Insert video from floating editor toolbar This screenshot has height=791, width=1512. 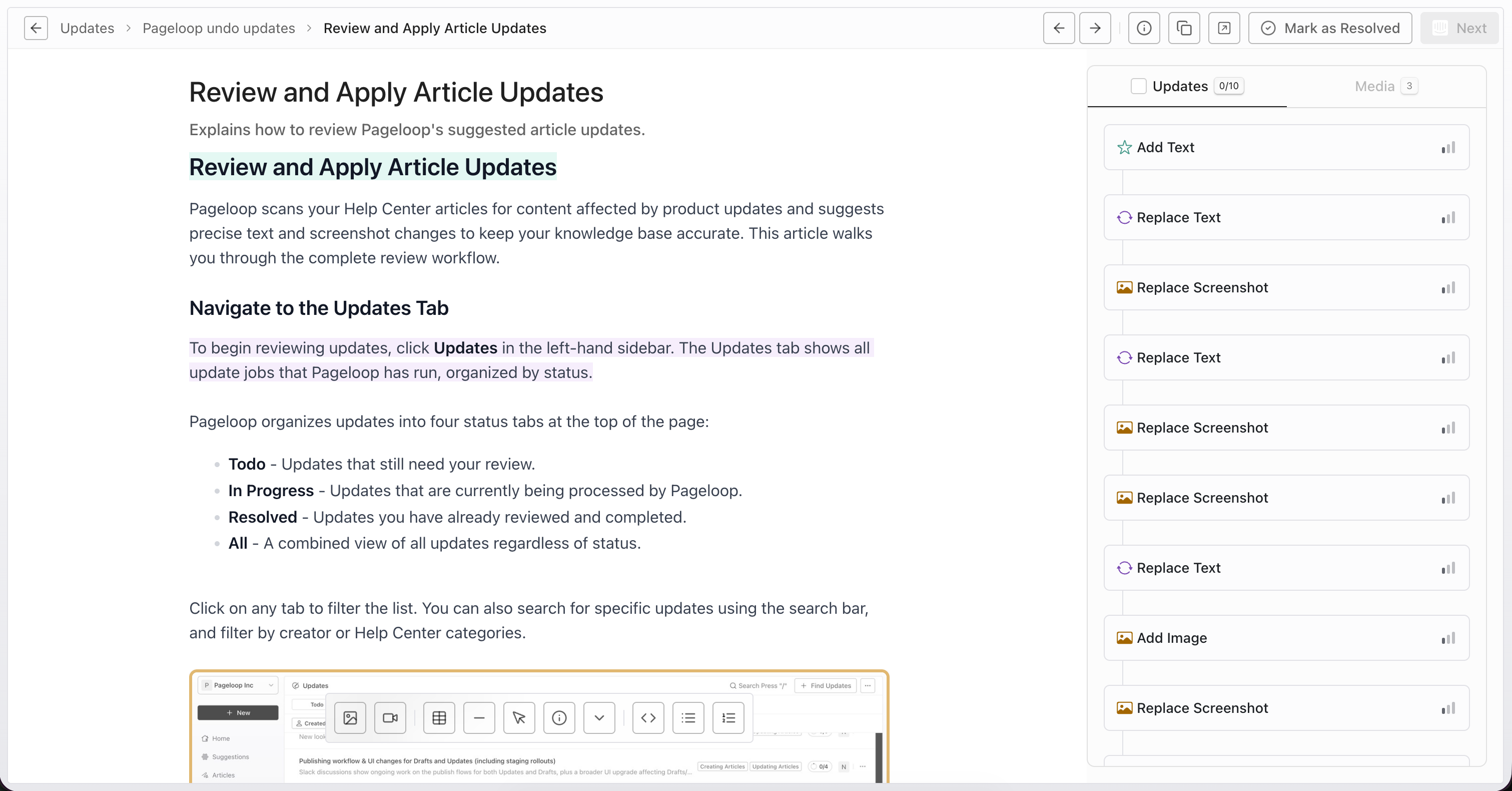tap(390, 717)
